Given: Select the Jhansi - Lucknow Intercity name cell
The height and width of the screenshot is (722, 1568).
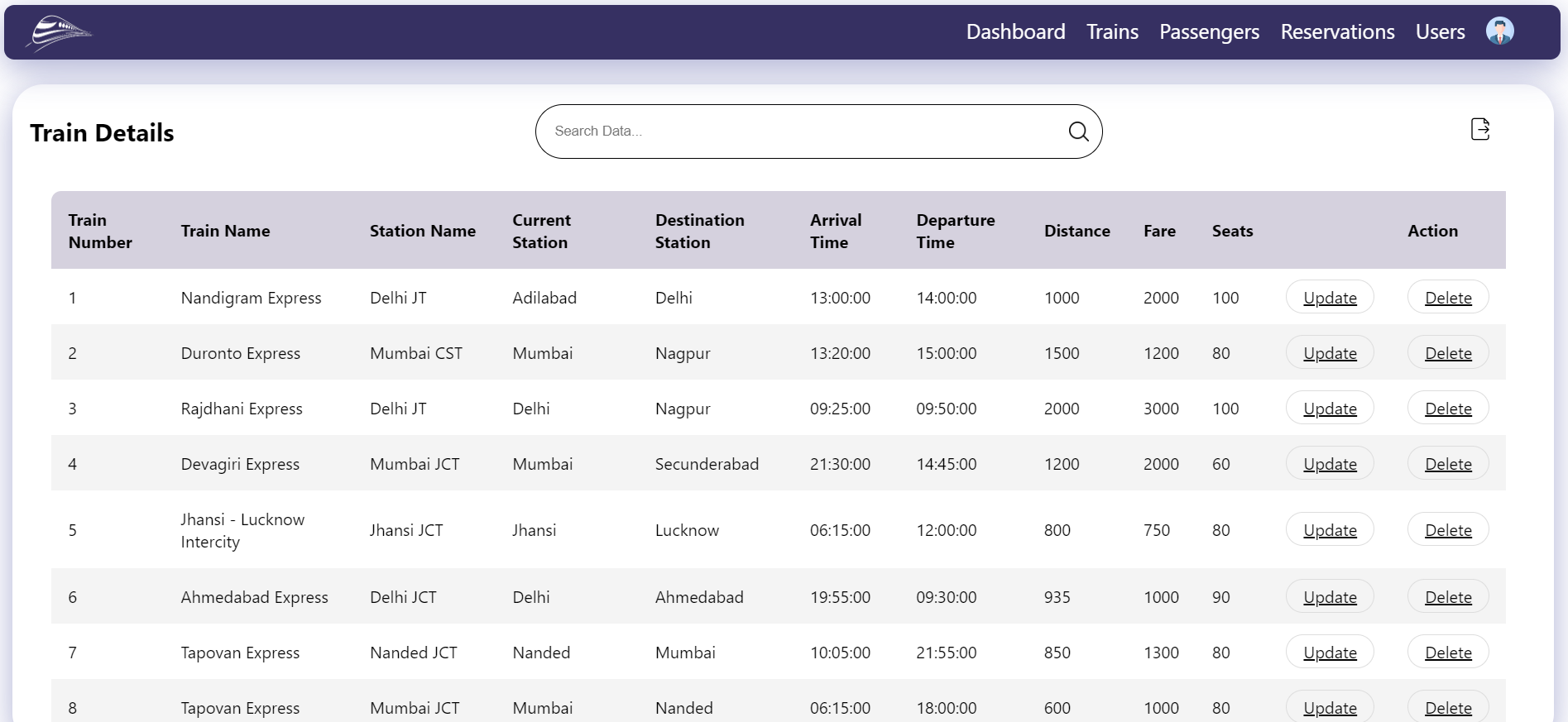Looking at the screenshot, I should (242, 530).
